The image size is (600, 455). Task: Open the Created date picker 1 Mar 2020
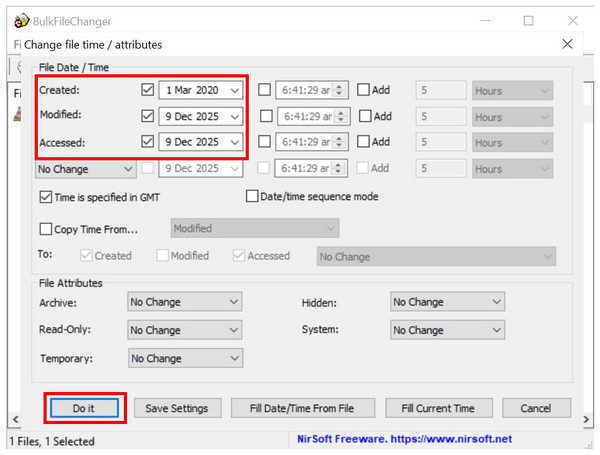point(201,90)
